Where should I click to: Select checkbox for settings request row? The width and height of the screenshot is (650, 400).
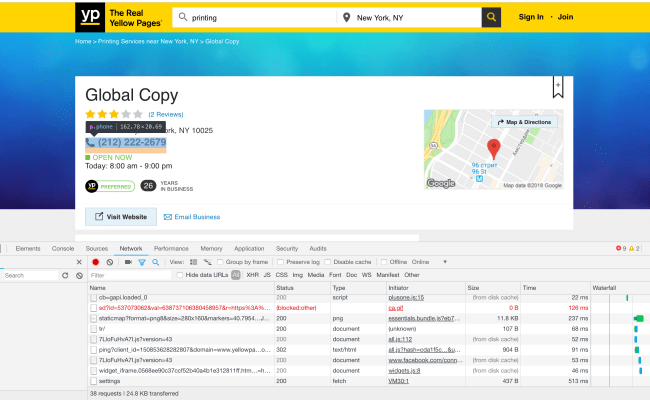point(94,381)
